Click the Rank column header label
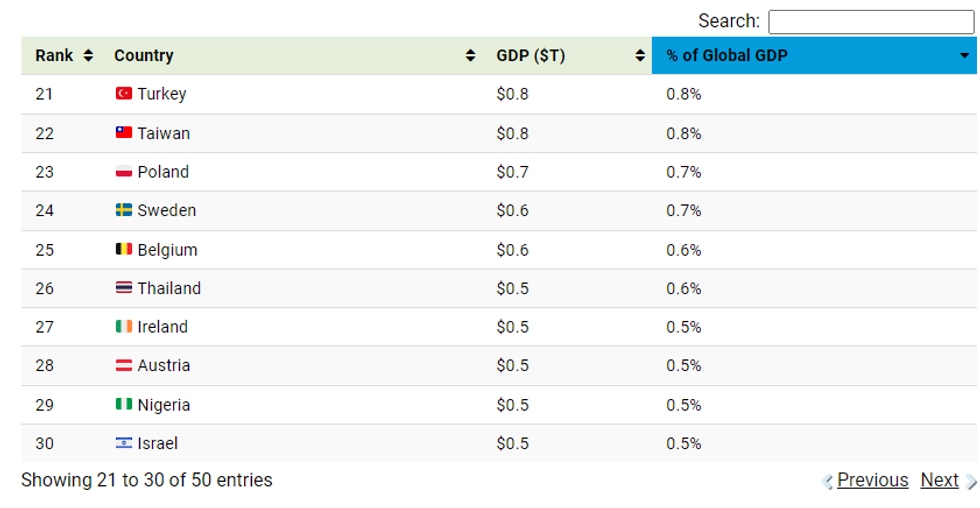Image resolution: width=980 pixels, height=508 pixels. 54,56
